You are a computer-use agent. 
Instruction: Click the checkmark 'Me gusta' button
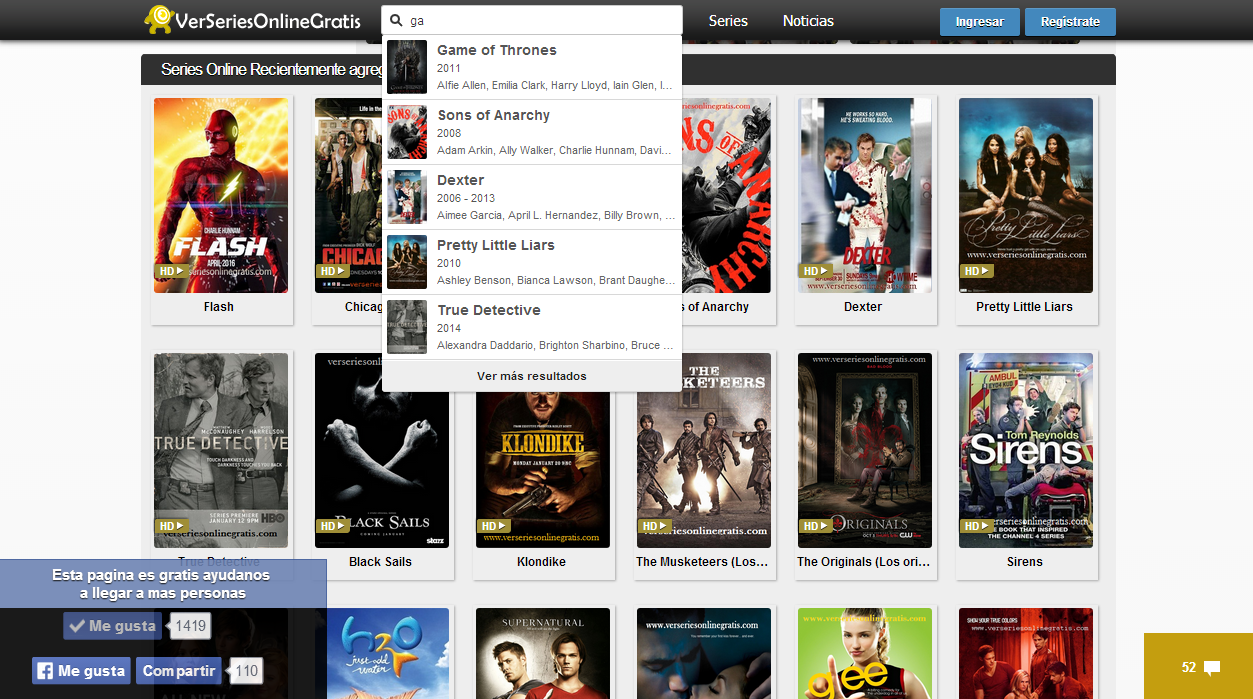click(x=112, y=626)
